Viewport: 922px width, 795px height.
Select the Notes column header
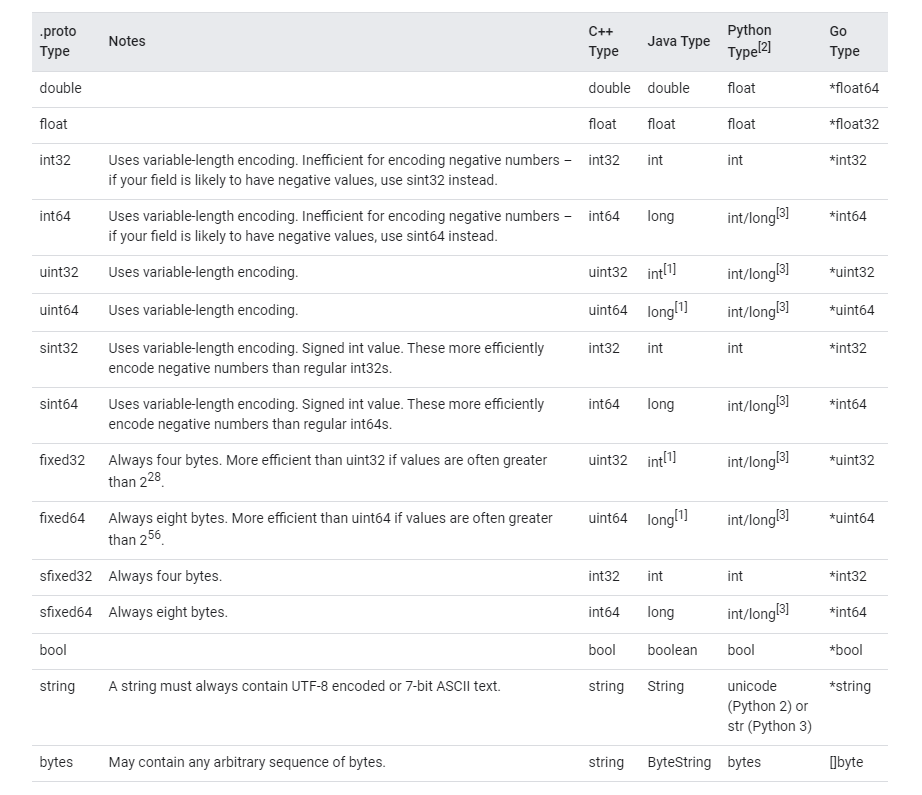coord(127,41)
